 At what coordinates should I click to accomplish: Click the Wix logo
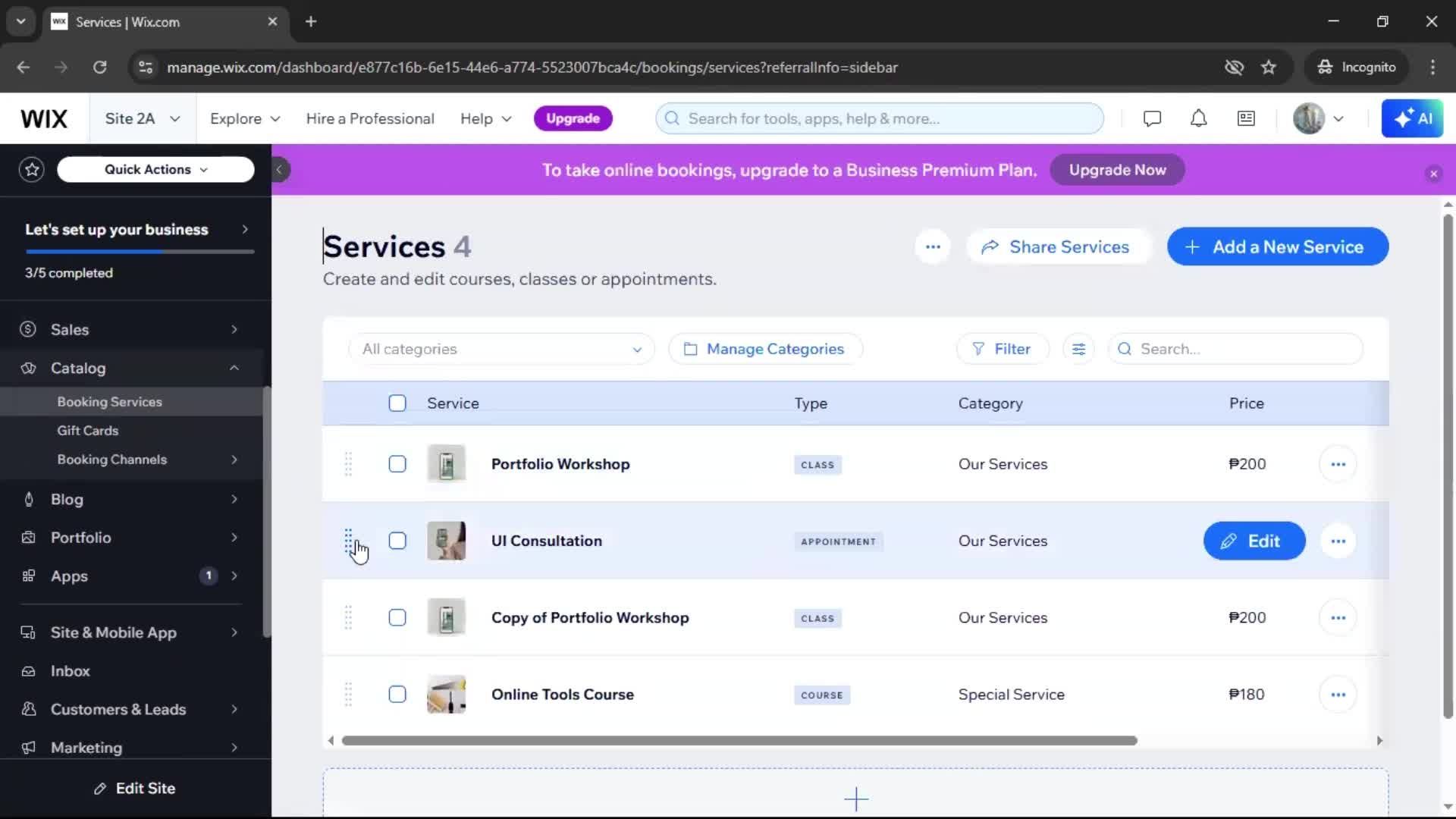44,119
